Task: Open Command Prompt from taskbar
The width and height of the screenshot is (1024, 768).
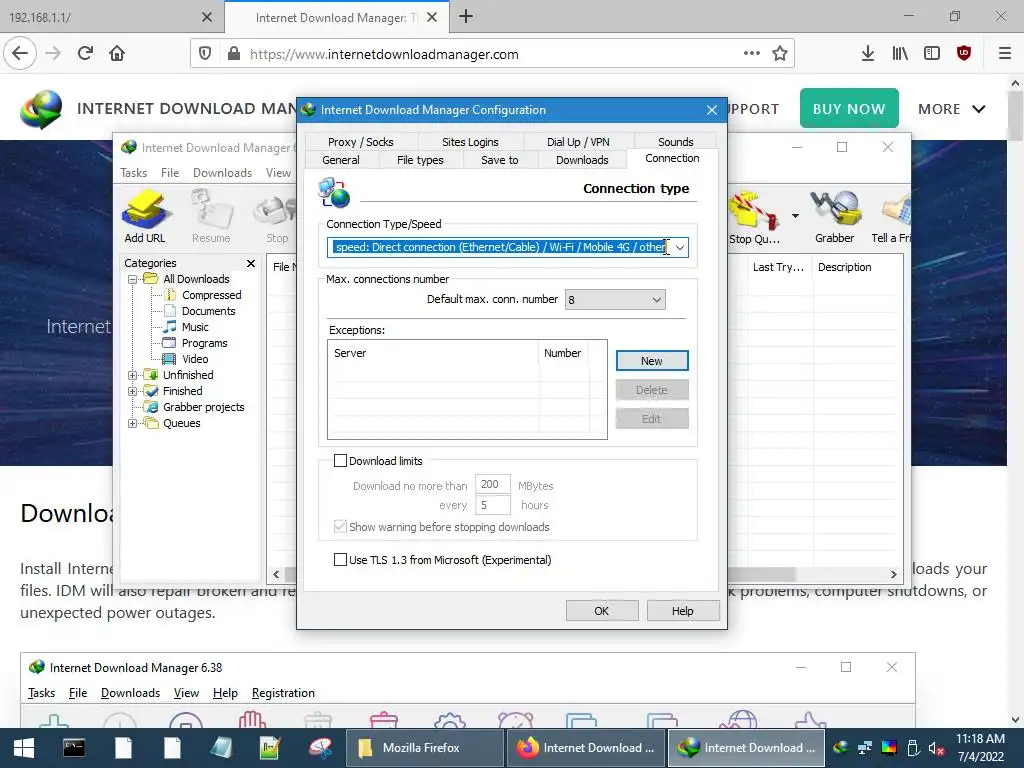Action: [x=74, y=748]
